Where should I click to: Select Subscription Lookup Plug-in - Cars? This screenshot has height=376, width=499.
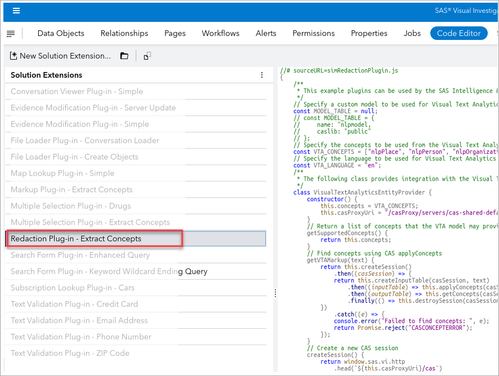(x=136, y=288)
